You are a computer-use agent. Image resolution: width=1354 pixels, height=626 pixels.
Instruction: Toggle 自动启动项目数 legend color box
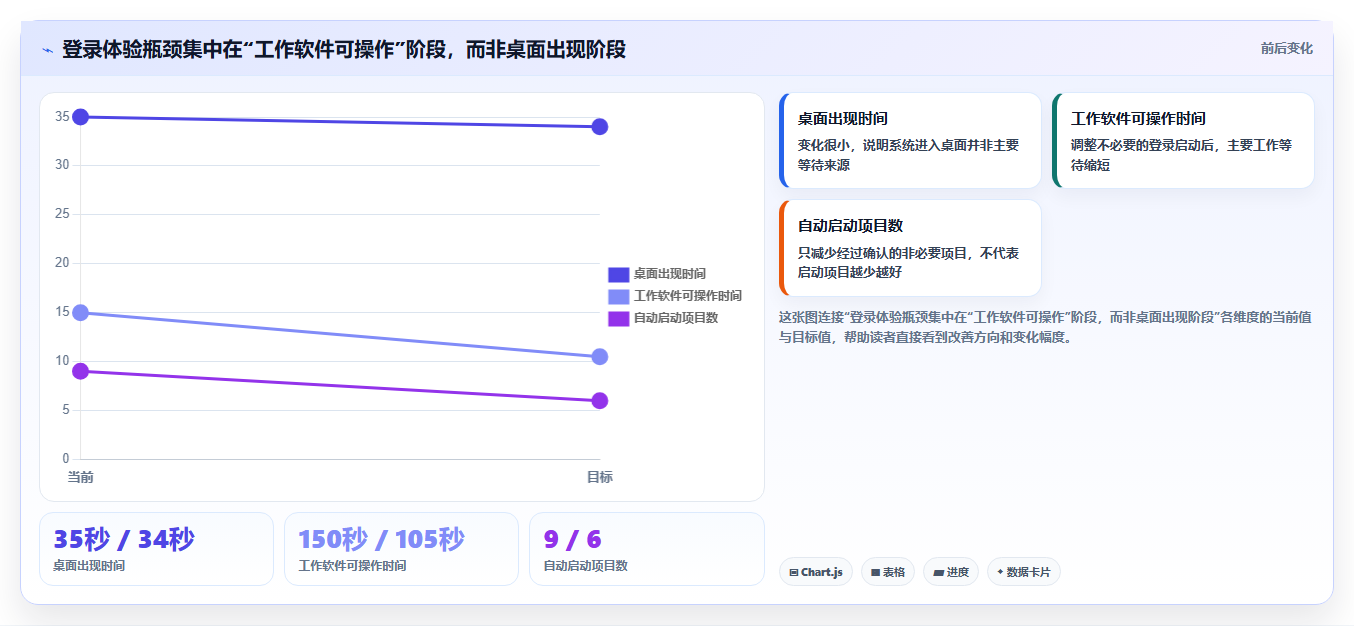pos(618,318)
